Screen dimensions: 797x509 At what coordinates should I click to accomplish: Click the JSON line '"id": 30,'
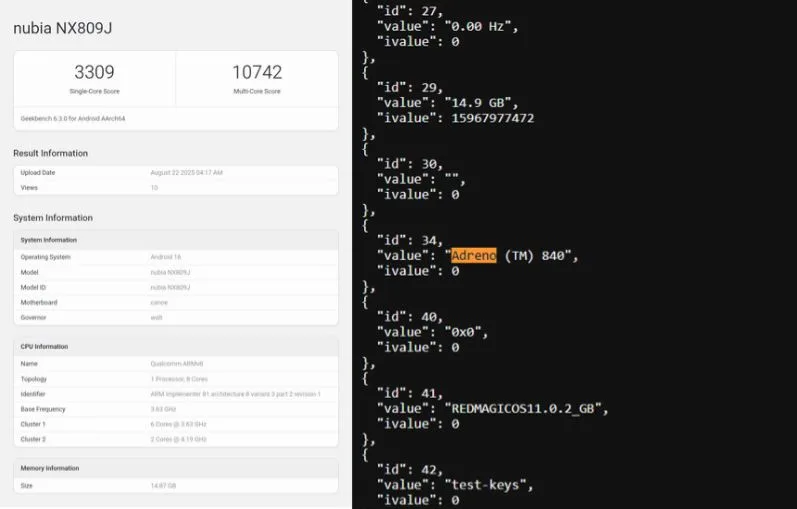pyautogui.click(x=410, y=164)
